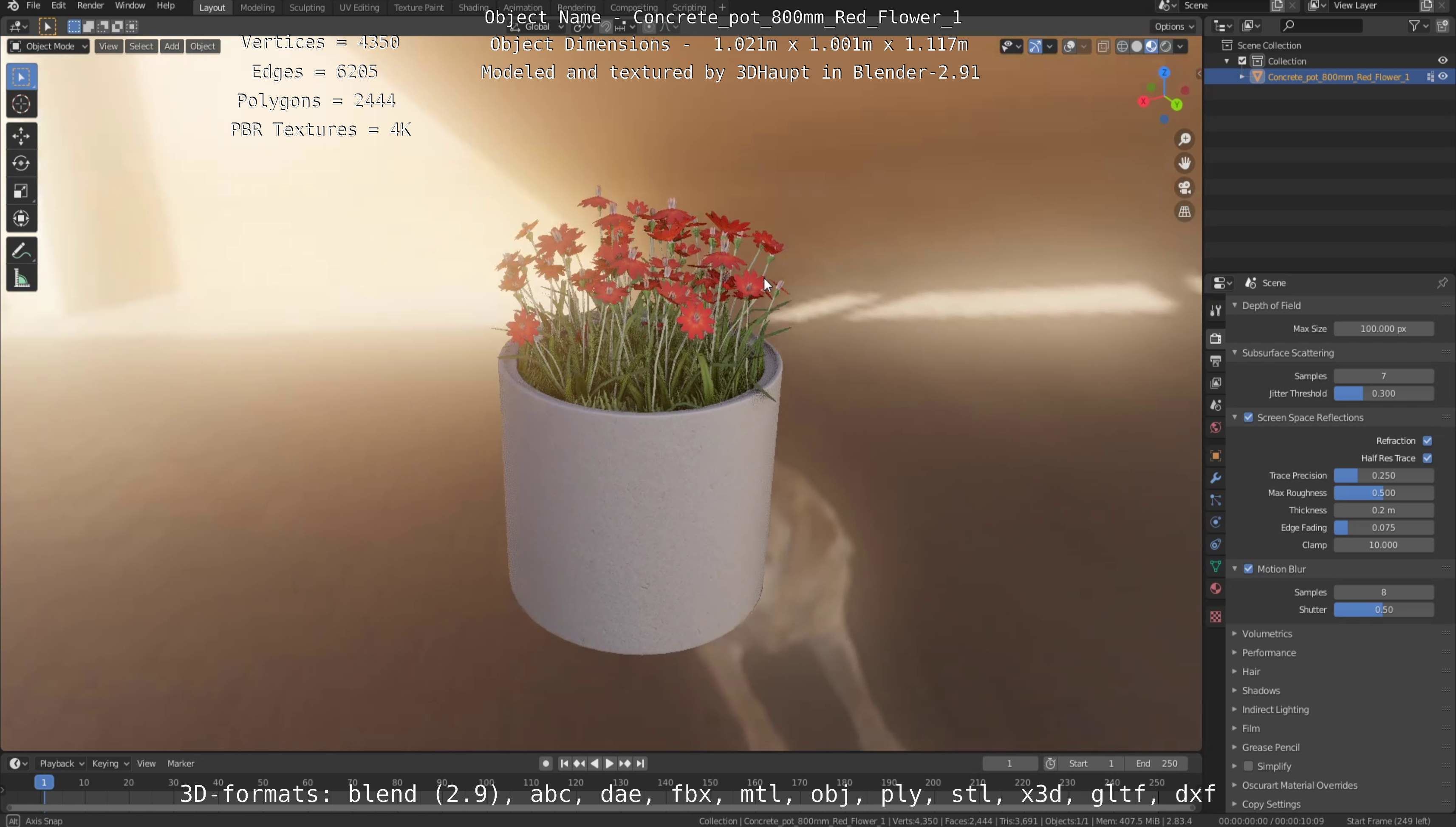Hide Collection with its eye icon
The width and height of the screenshot is (1456, 827).
coord(1442,61)
